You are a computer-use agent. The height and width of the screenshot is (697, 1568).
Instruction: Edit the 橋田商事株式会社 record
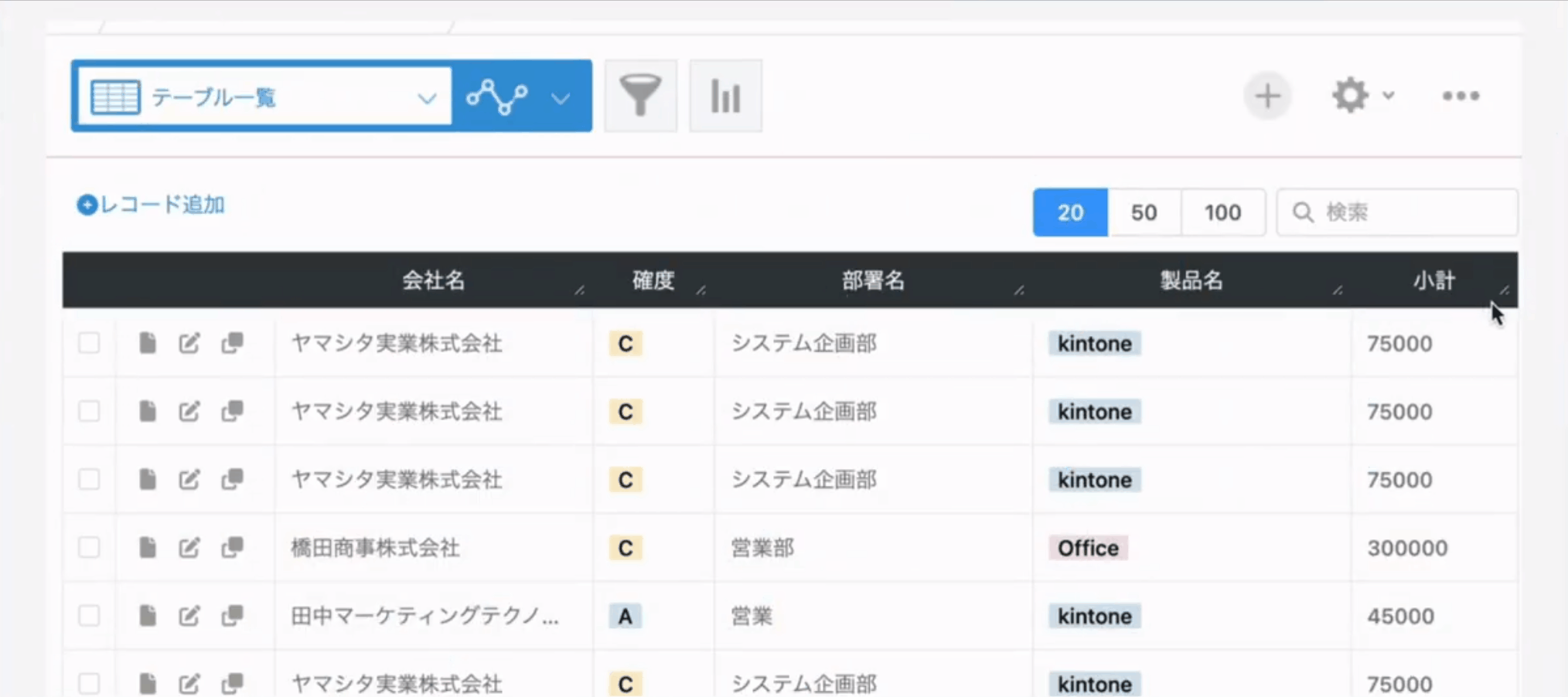189,547
